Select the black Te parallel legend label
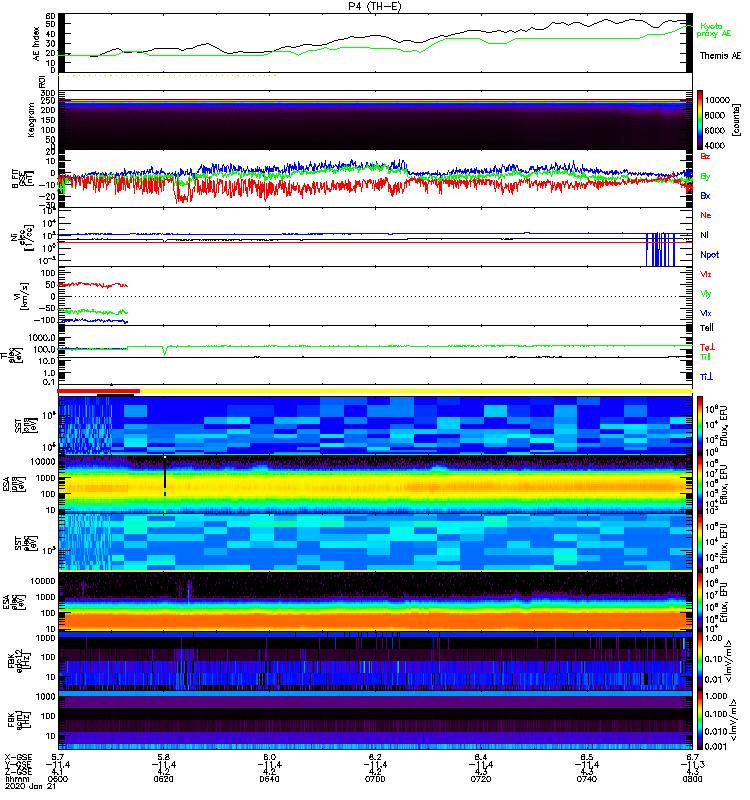This screenshot has width=750, height=800. 707,328
